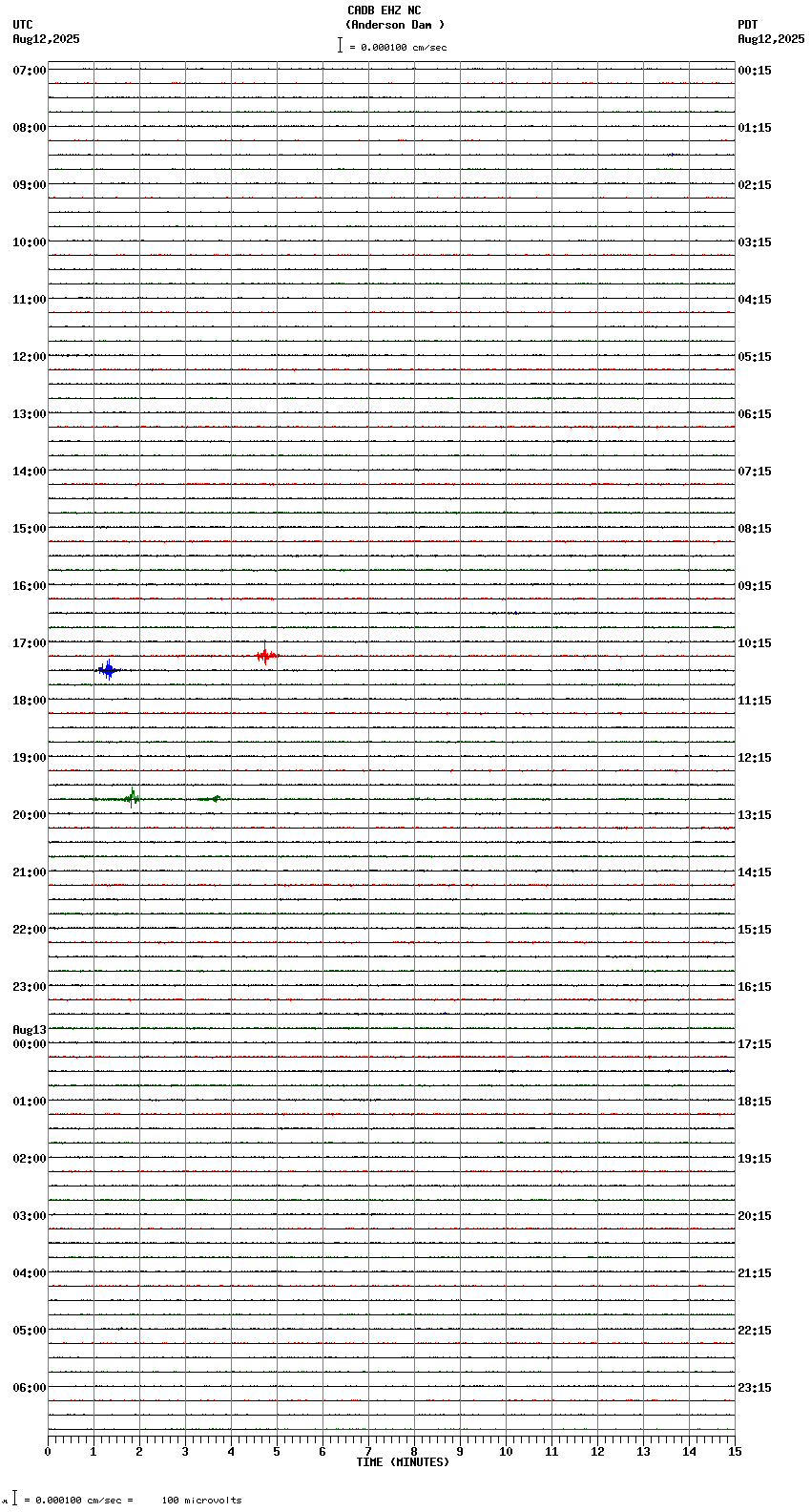Click the '5' tick label on time axis
The image size is (811, 1512).
click(x=277, y=1452)
